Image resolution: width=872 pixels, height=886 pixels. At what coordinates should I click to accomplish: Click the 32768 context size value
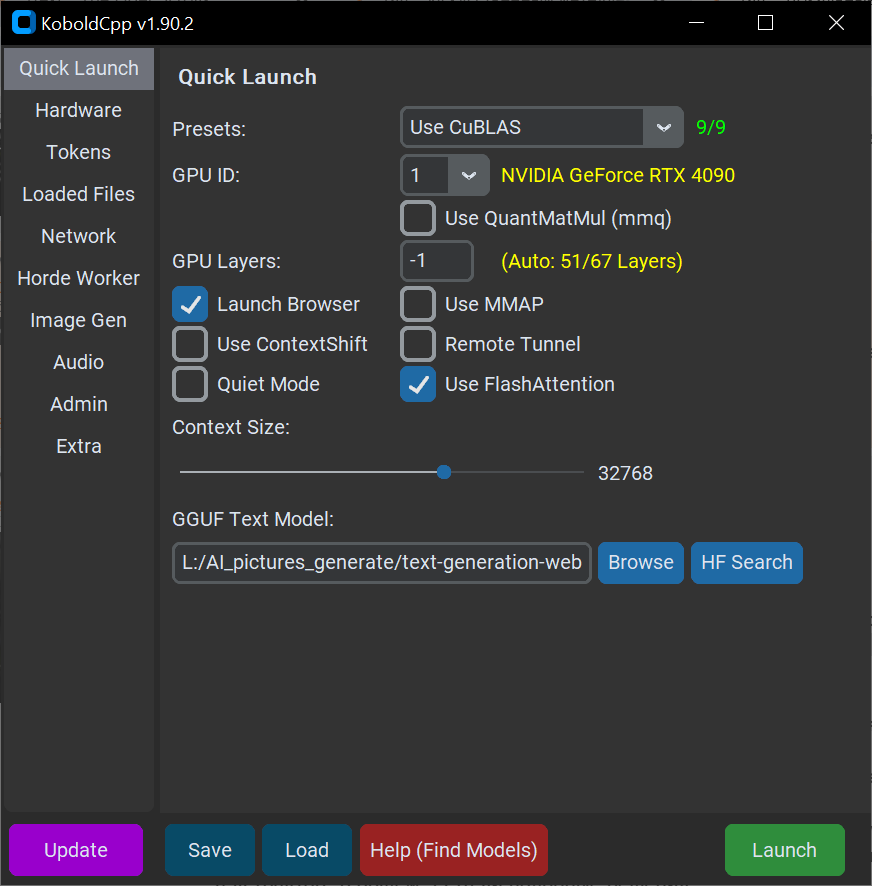click(x=625, y=473)
